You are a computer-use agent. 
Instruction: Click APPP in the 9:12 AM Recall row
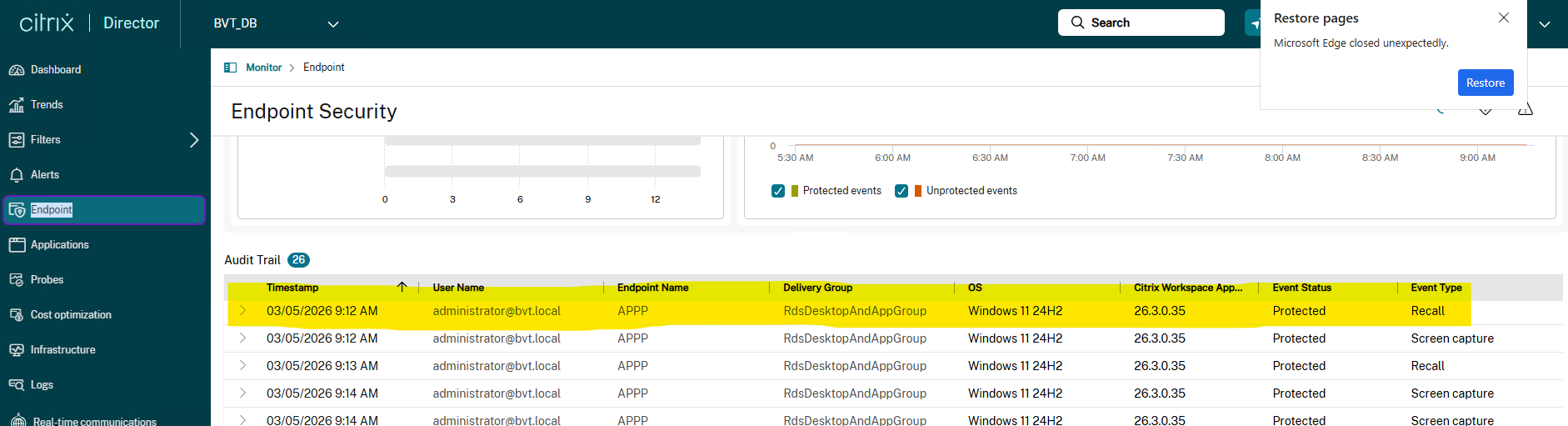632,311
